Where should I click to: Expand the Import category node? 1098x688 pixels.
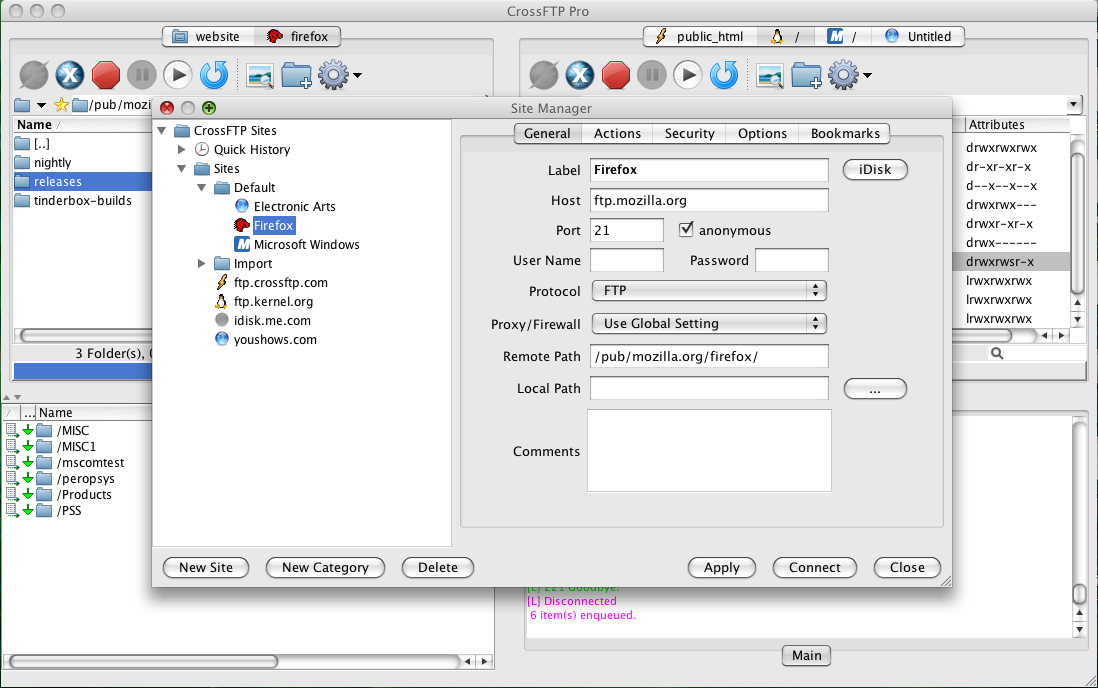click(202, 264)
